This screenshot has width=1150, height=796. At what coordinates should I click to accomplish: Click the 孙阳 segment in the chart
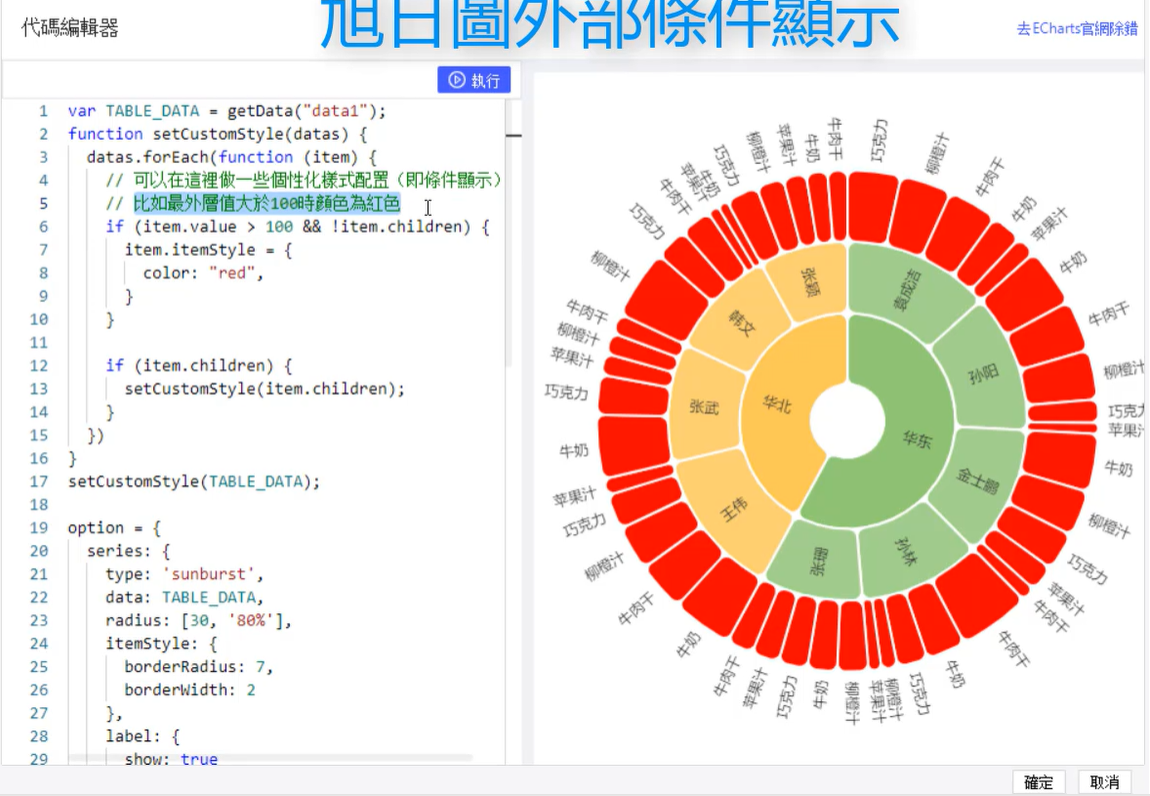point(982,376)
